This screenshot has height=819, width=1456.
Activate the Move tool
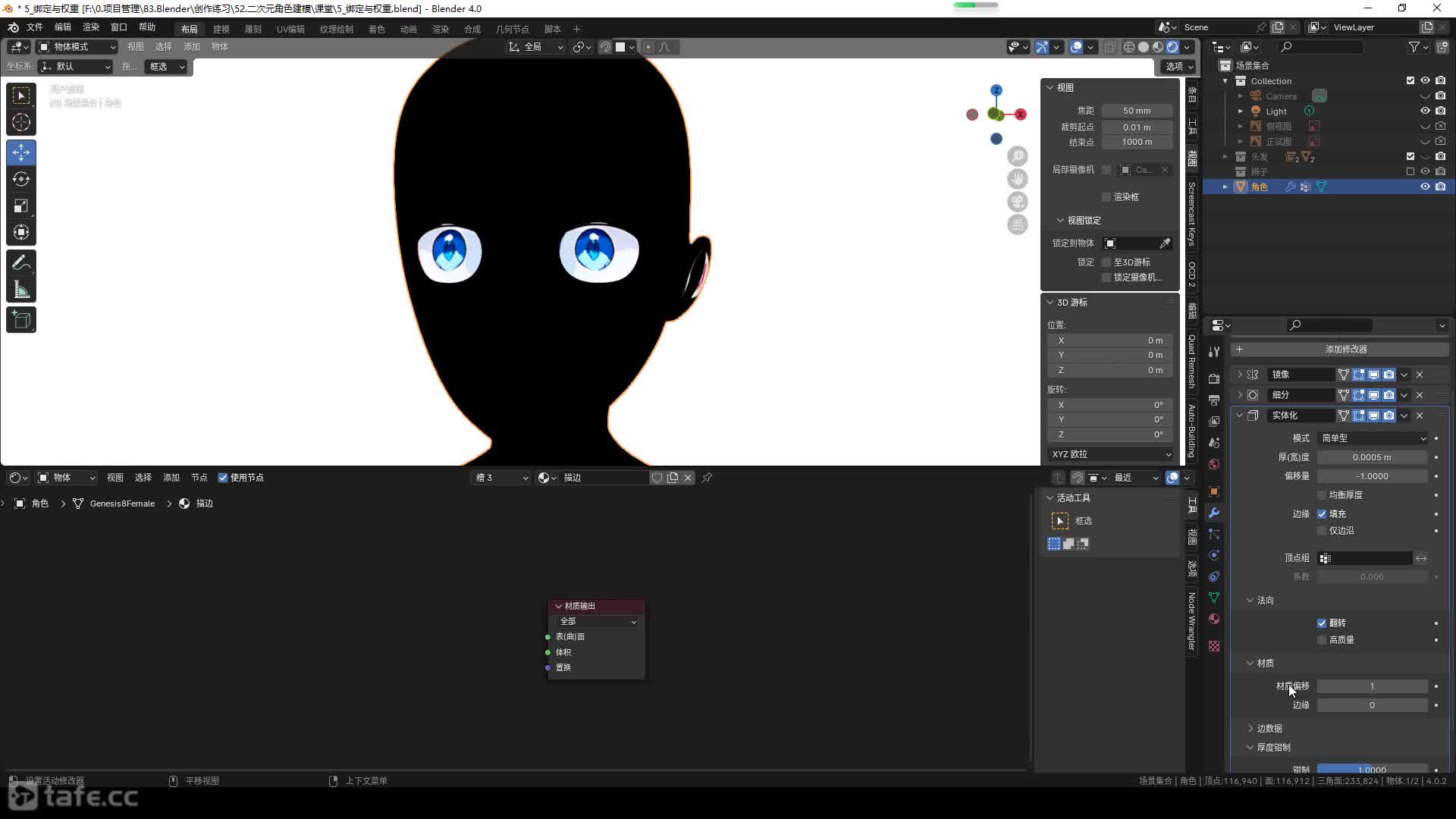click(21, 152)
